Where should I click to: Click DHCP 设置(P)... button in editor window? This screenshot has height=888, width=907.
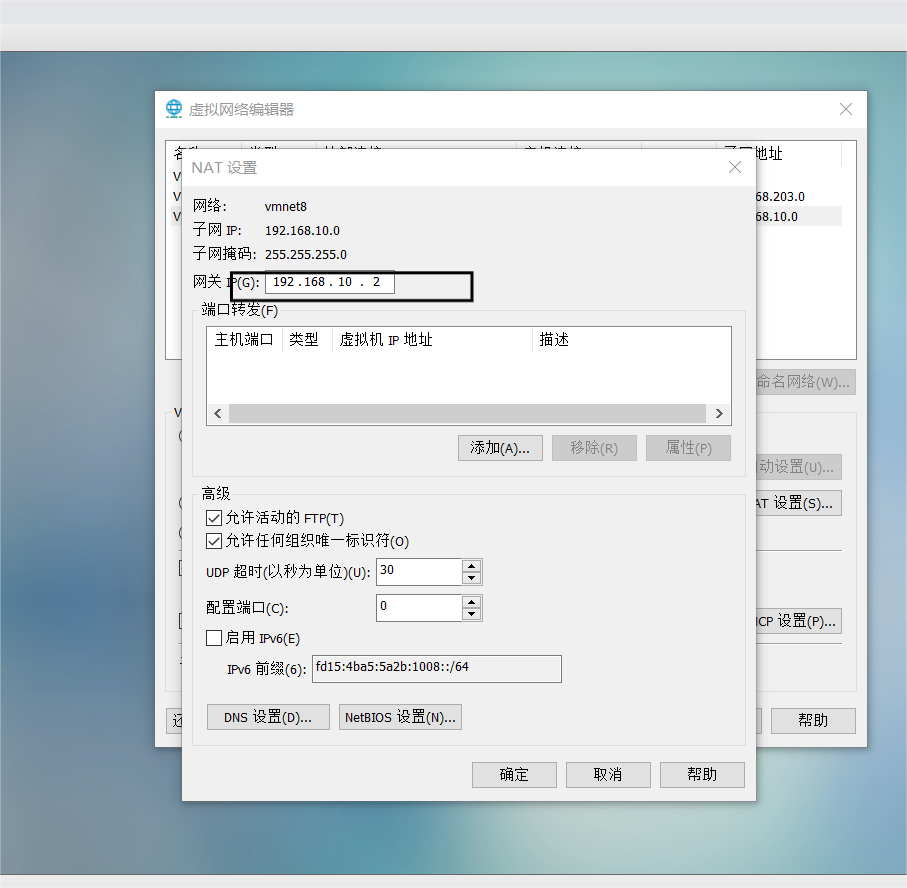click(798, 621)
